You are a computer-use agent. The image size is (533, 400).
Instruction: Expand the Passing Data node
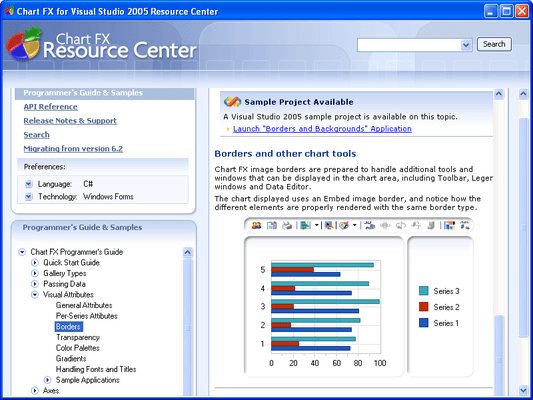point(35,284)
